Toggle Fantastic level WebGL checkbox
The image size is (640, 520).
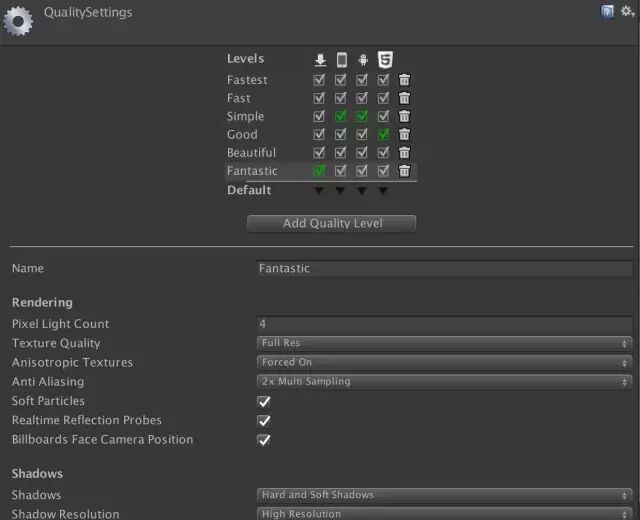tap(383, 171)
